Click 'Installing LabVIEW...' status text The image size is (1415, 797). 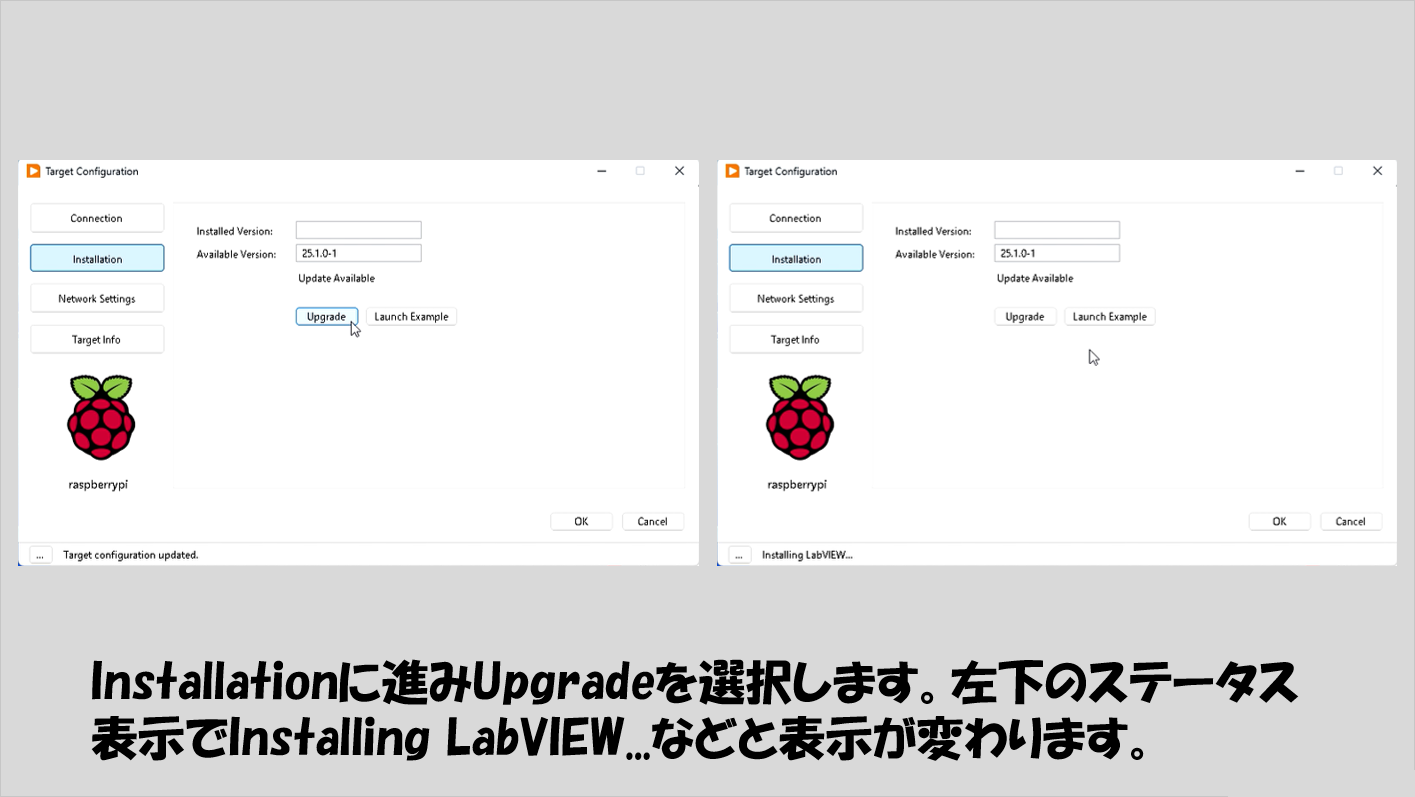coord(807,555)
